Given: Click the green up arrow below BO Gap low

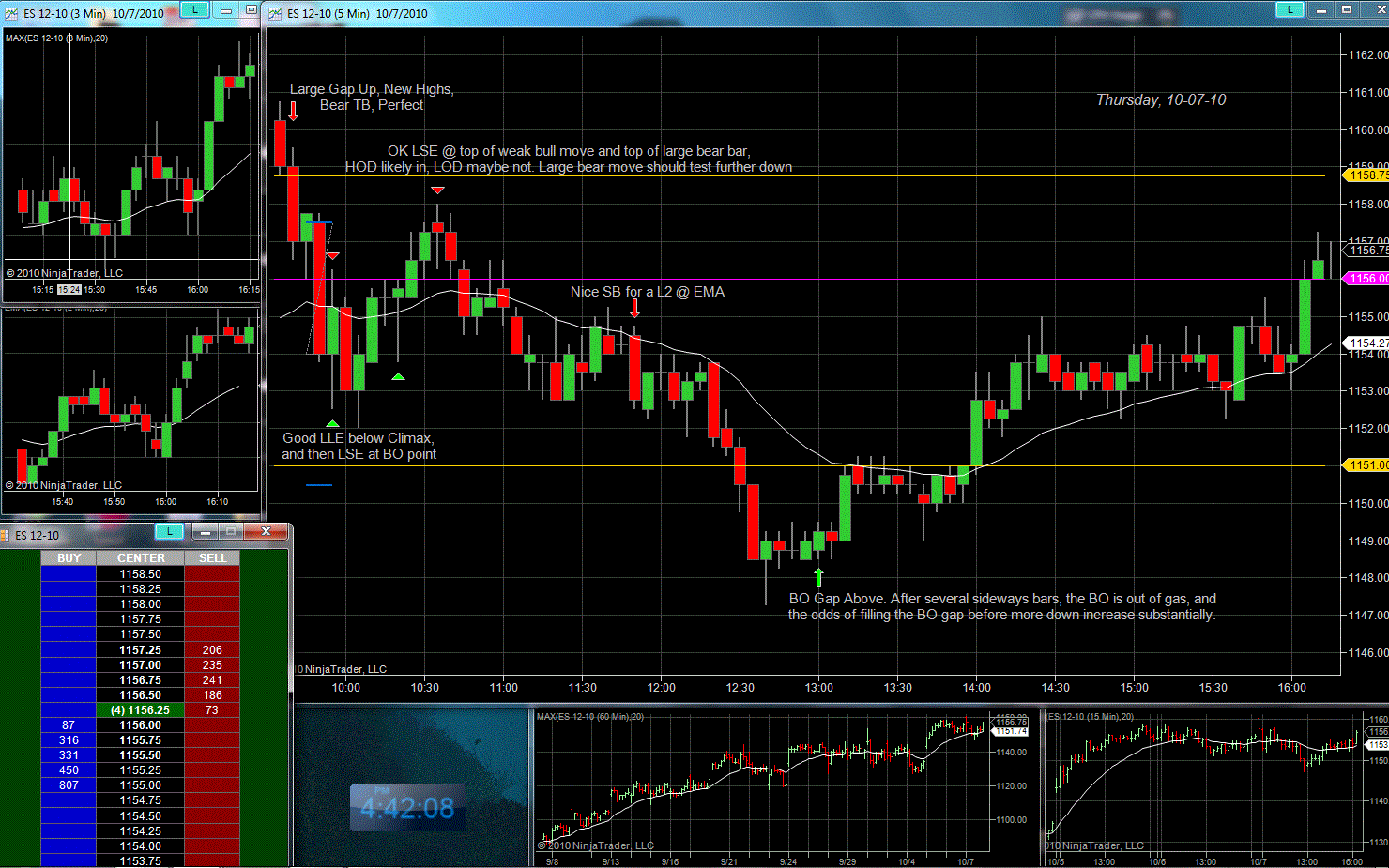Looking at the screenshot, I should coord(818,576).
